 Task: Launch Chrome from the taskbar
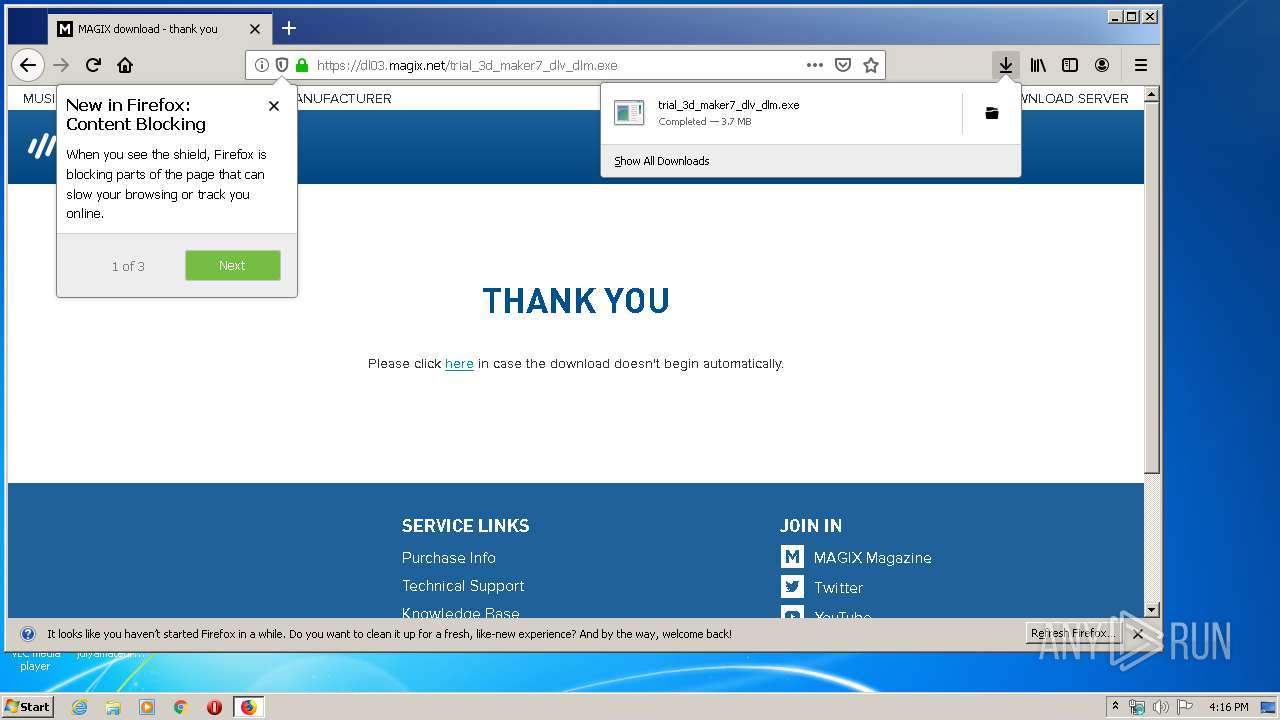coord(181,707)
